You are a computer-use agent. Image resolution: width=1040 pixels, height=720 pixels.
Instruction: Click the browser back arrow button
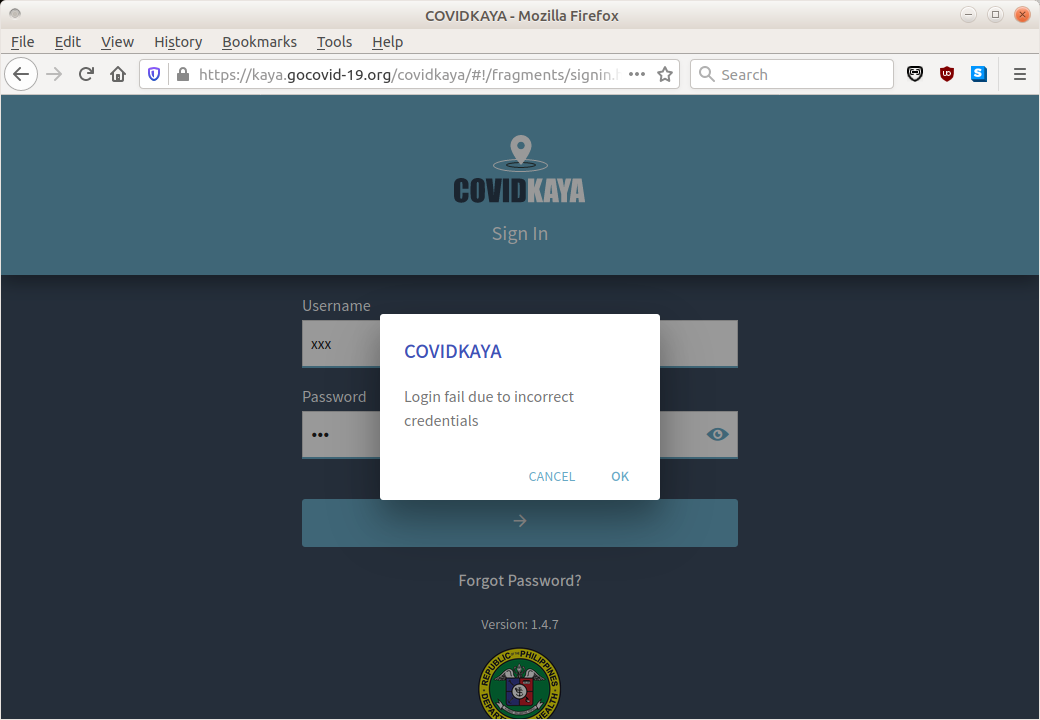click(x=21, y=74)
